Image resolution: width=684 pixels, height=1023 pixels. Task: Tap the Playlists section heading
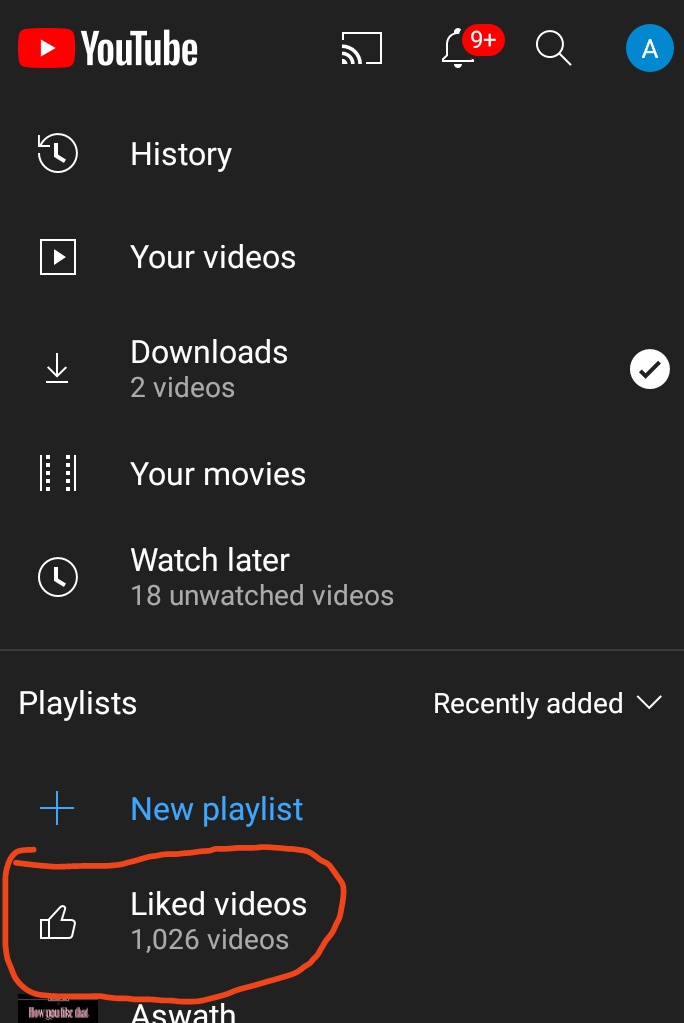(x=78, y=703)
